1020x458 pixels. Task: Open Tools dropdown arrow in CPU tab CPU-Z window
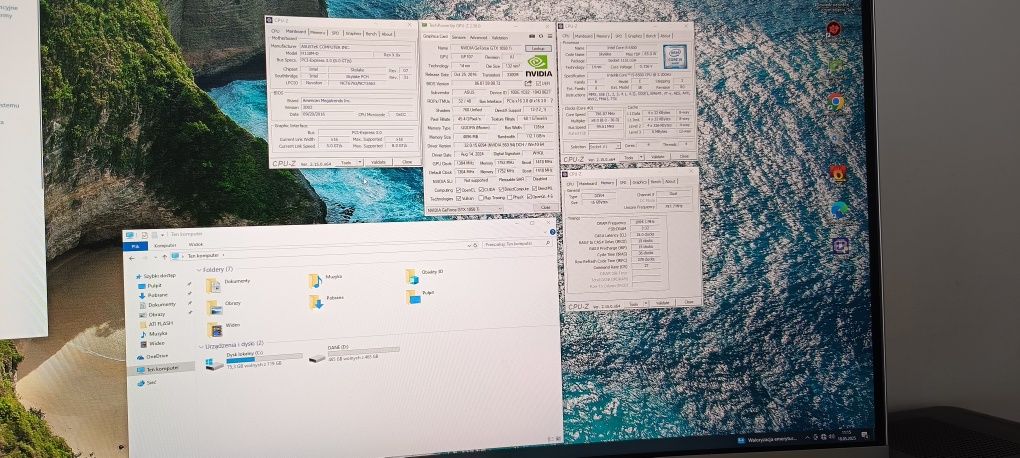[x=641, y=157]
